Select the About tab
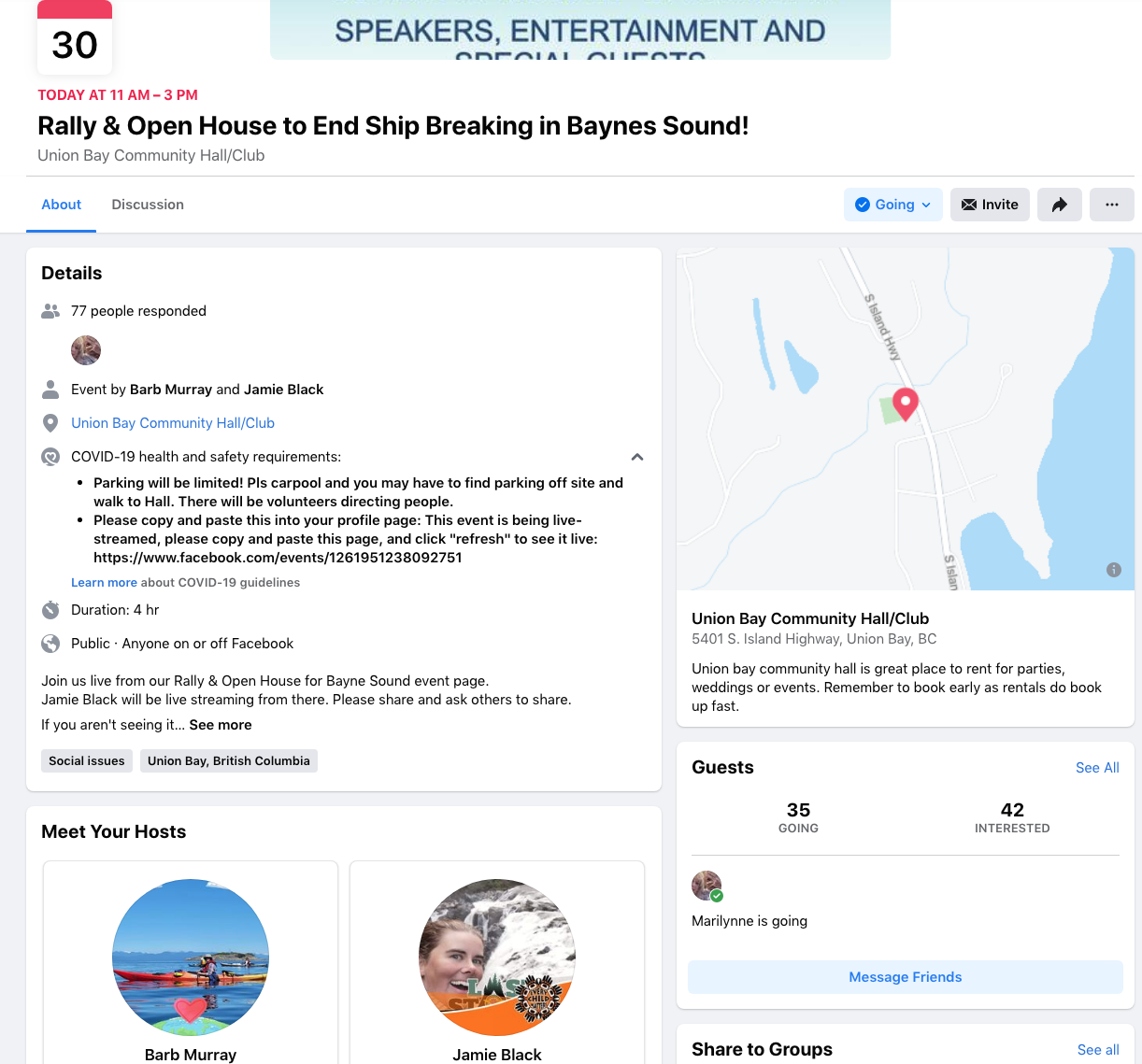1142x1064 pixels. click(62, 205)
